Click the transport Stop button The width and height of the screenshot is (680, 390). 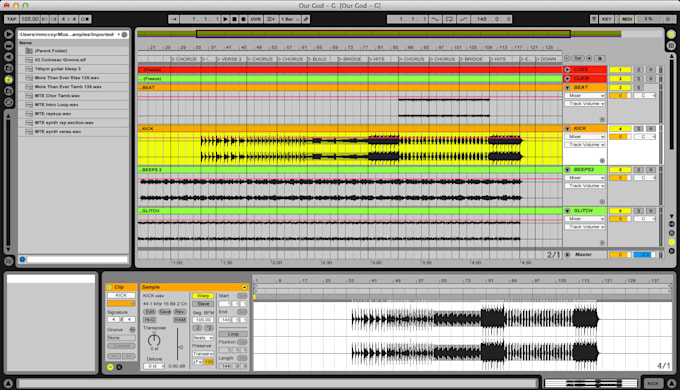(234, 19)
